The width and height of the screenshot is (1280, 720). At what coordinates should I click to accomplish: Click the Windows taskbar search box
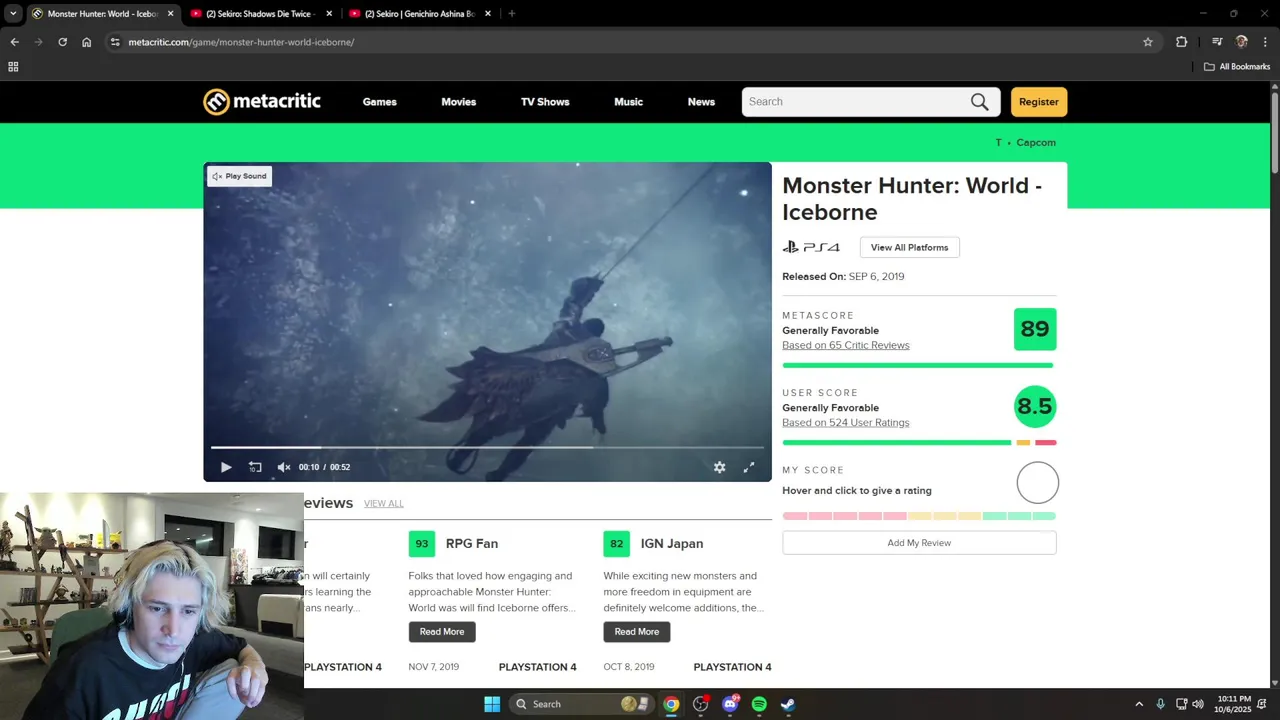pyautogui.click(x=581, y=704)
